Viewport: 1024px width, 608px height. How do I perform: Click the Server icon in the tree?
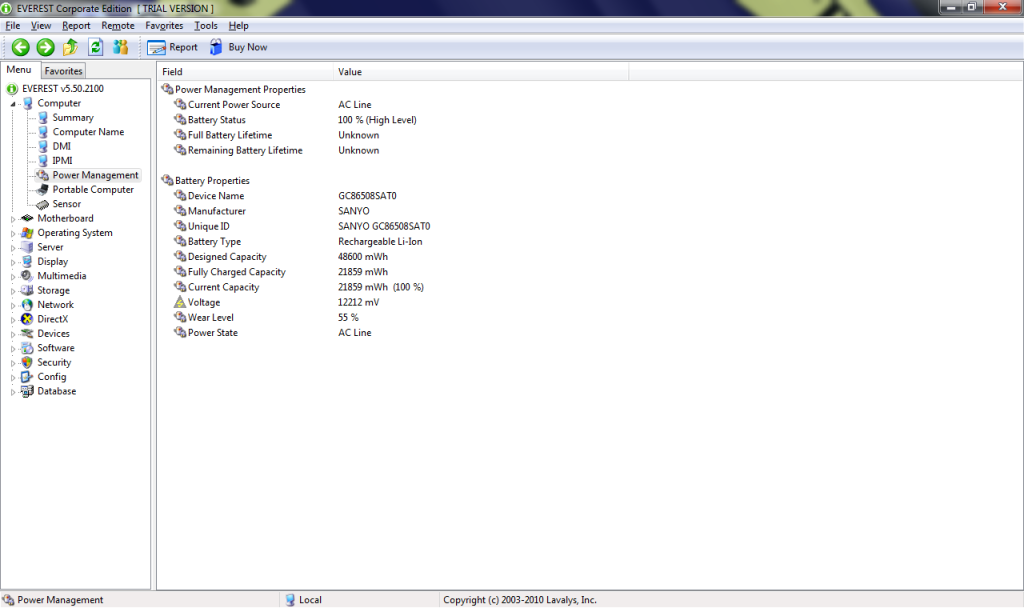click(27, 247)
